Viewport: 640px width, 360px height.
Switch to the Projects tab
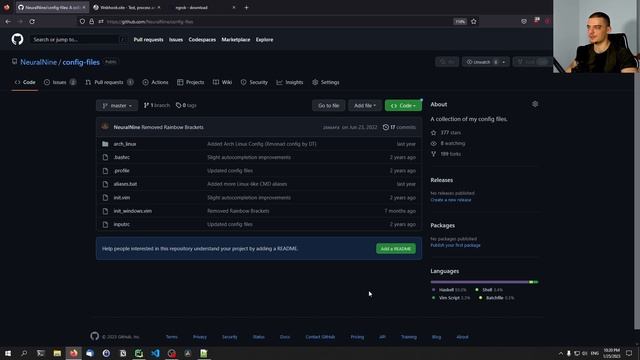coord(191,82)
